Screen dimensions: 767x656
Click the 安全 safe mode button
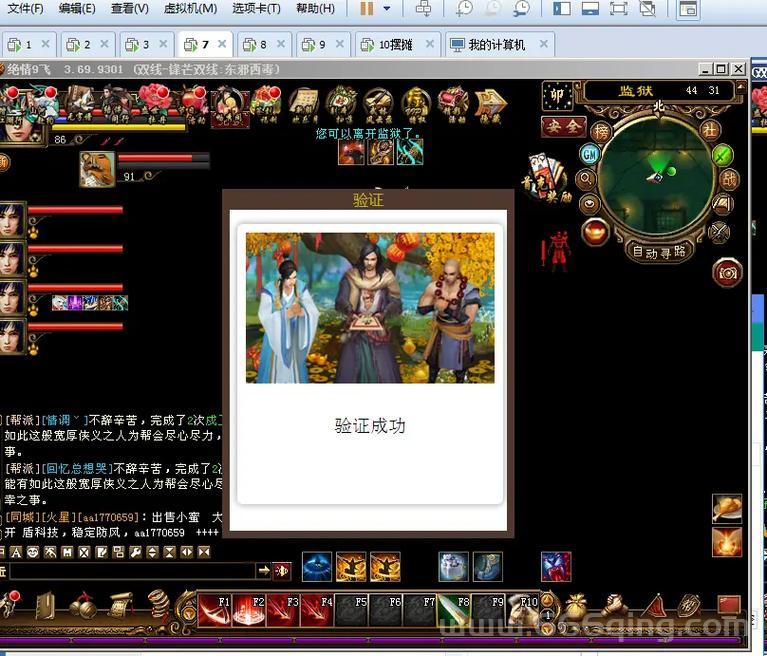point(564,126)
